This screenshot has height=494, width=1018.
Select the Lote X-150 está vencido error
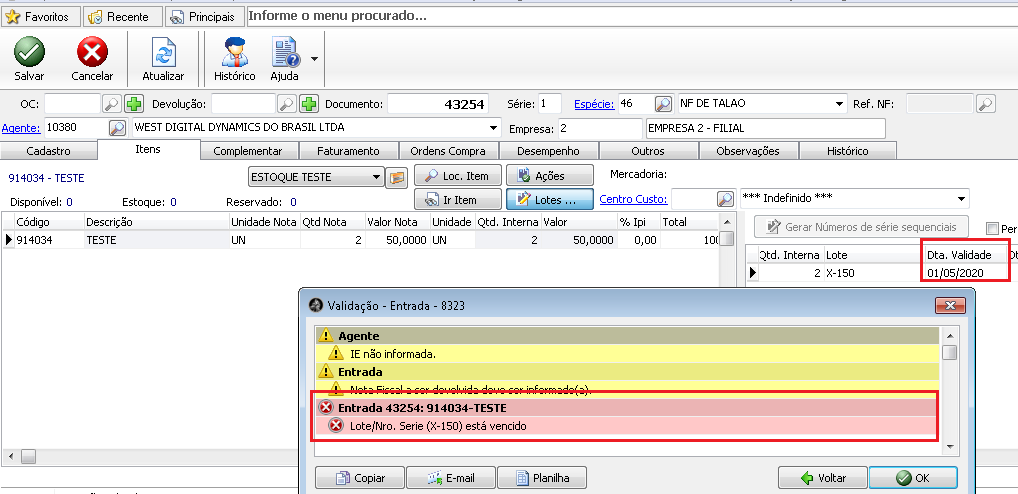pyautogui.click(x=627, y=426)
